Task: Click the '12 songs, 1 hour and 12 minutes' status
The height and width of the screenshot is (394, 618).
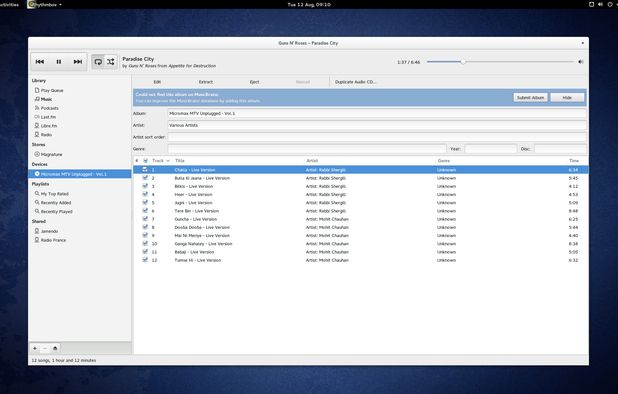Action: (x=63, y=360)
